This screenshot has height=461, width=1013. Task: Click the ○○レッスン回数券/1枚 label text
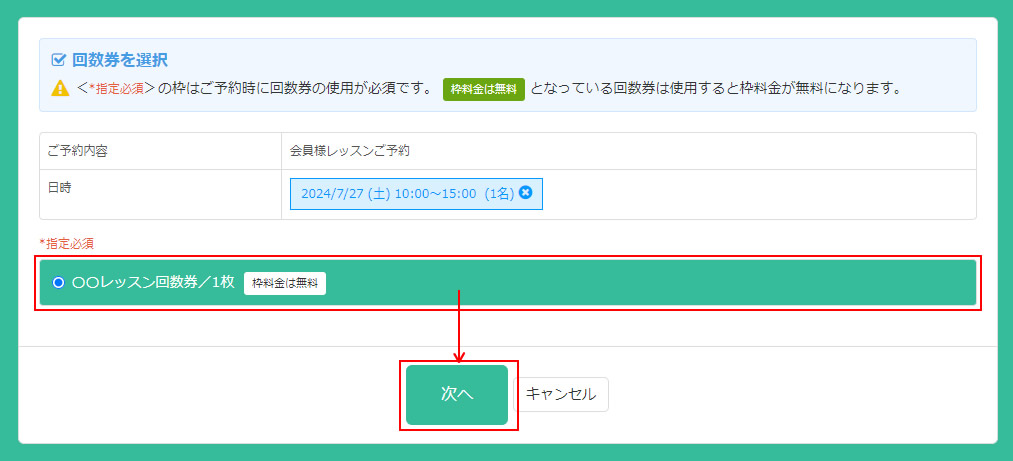(153, 283)
